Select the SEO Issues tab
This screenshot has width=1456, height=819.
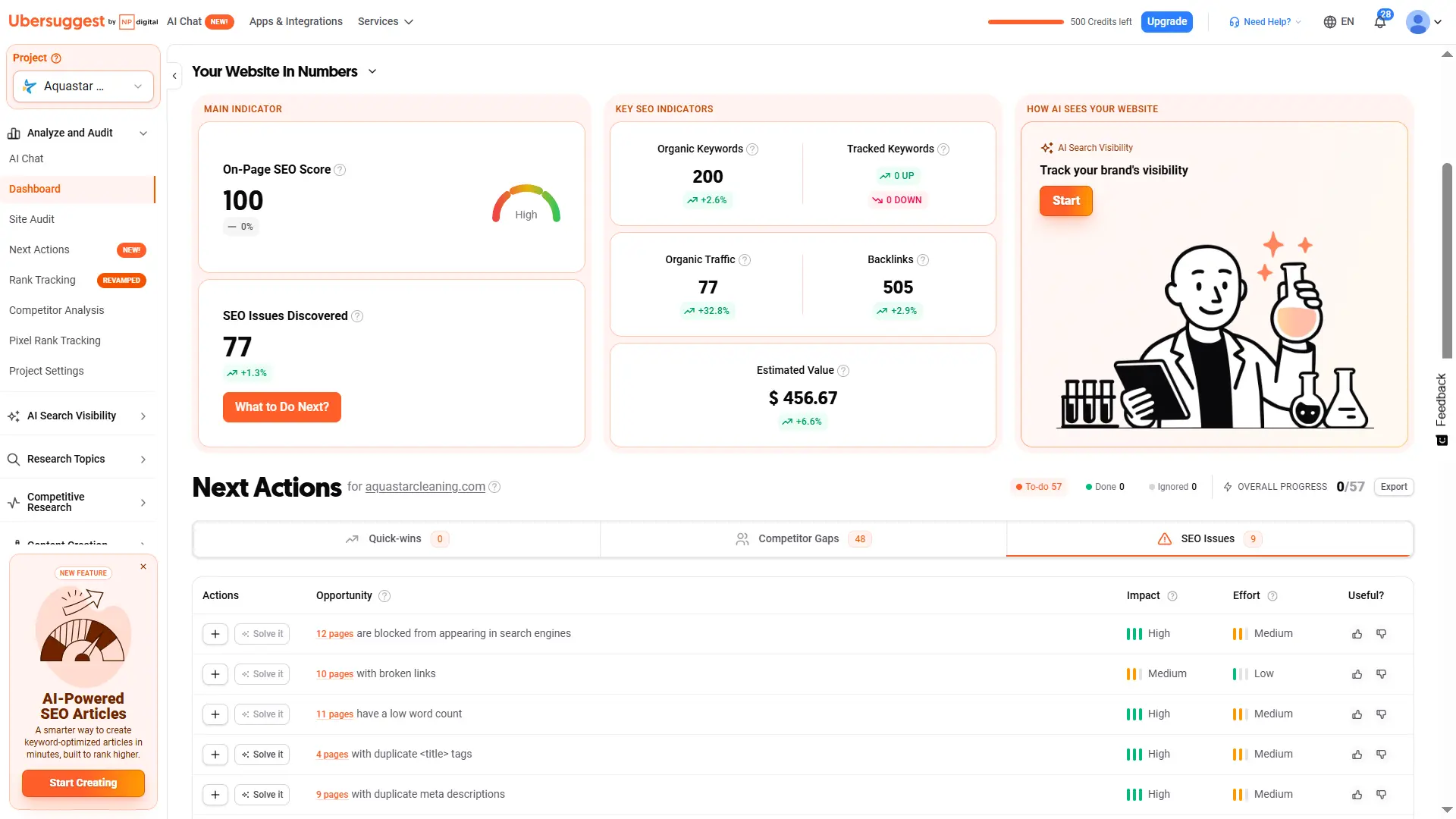[x=1210, y=539]
